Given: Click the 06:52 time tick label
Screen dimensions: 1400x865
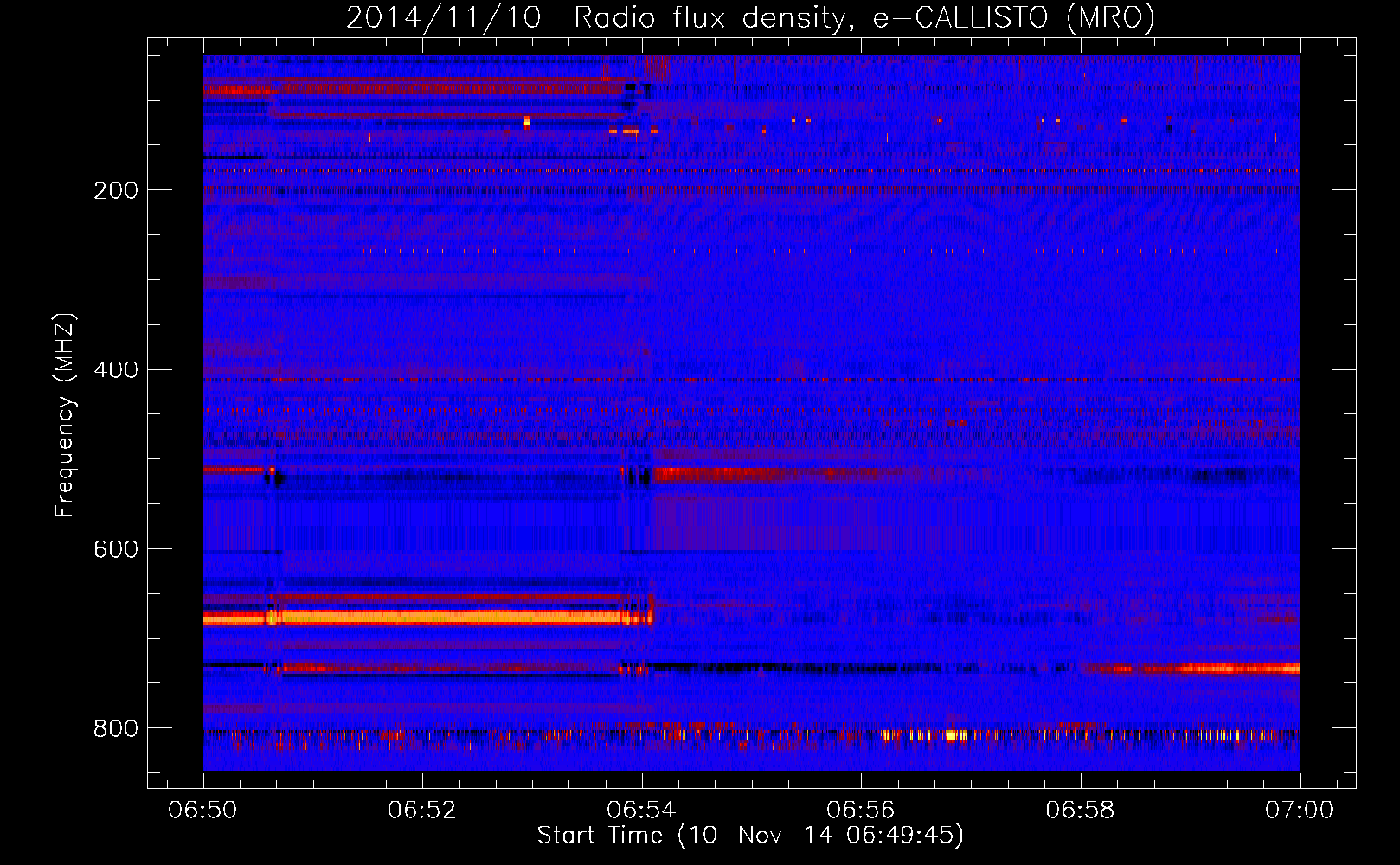Looking at the screenshot, I should click(x=421, y=811).
